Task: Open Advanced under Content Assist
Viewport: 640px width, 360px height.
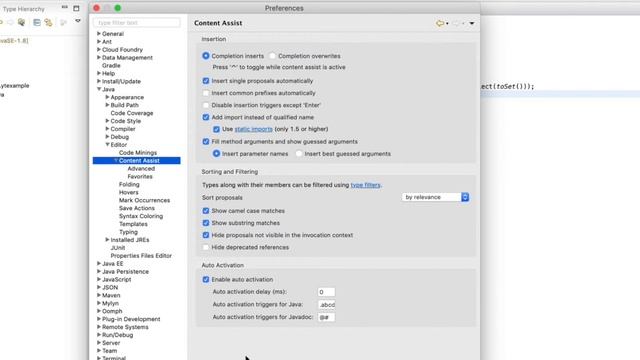Action: [x=141, y=169]
